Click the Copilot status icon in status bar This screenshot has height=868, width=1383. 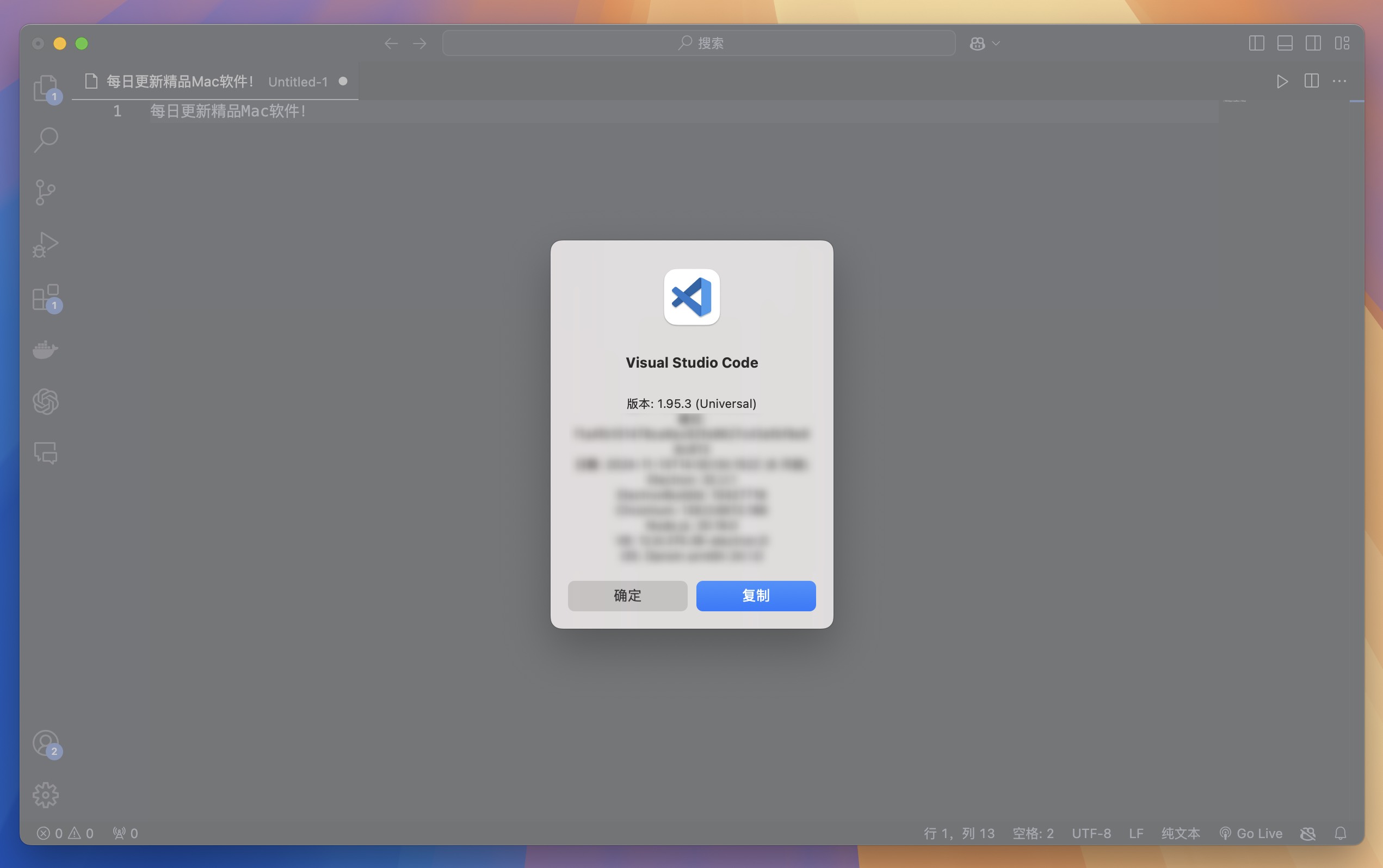[x=1308, y=833]
